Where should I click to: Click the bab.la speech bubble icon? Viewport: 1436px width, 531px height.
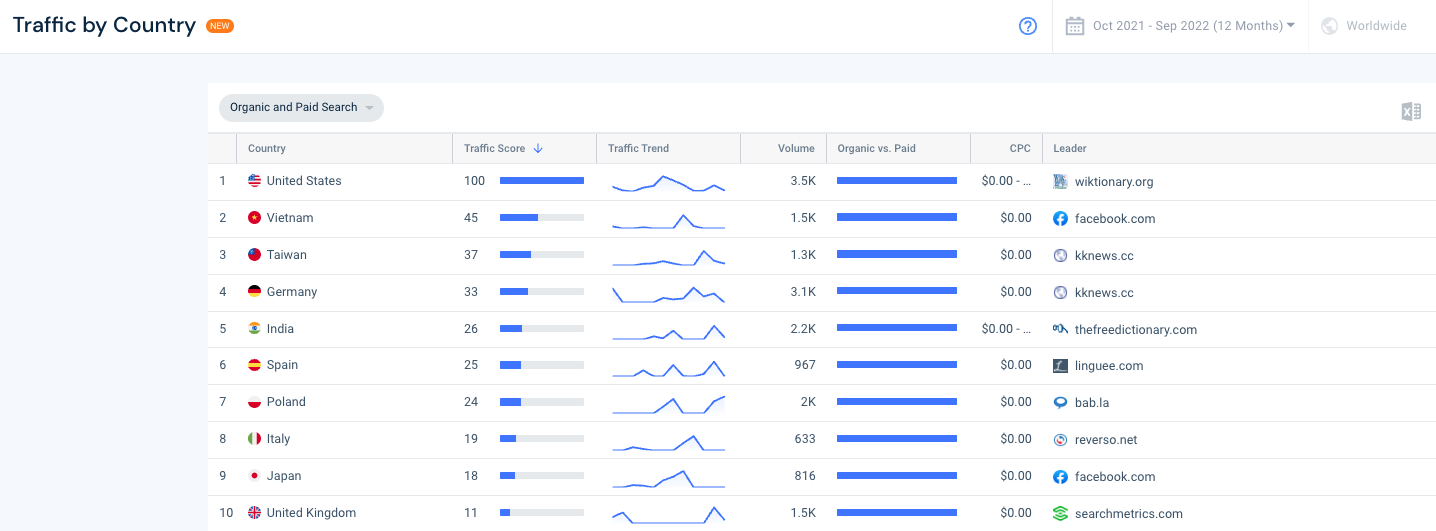tap(1060, 403)
